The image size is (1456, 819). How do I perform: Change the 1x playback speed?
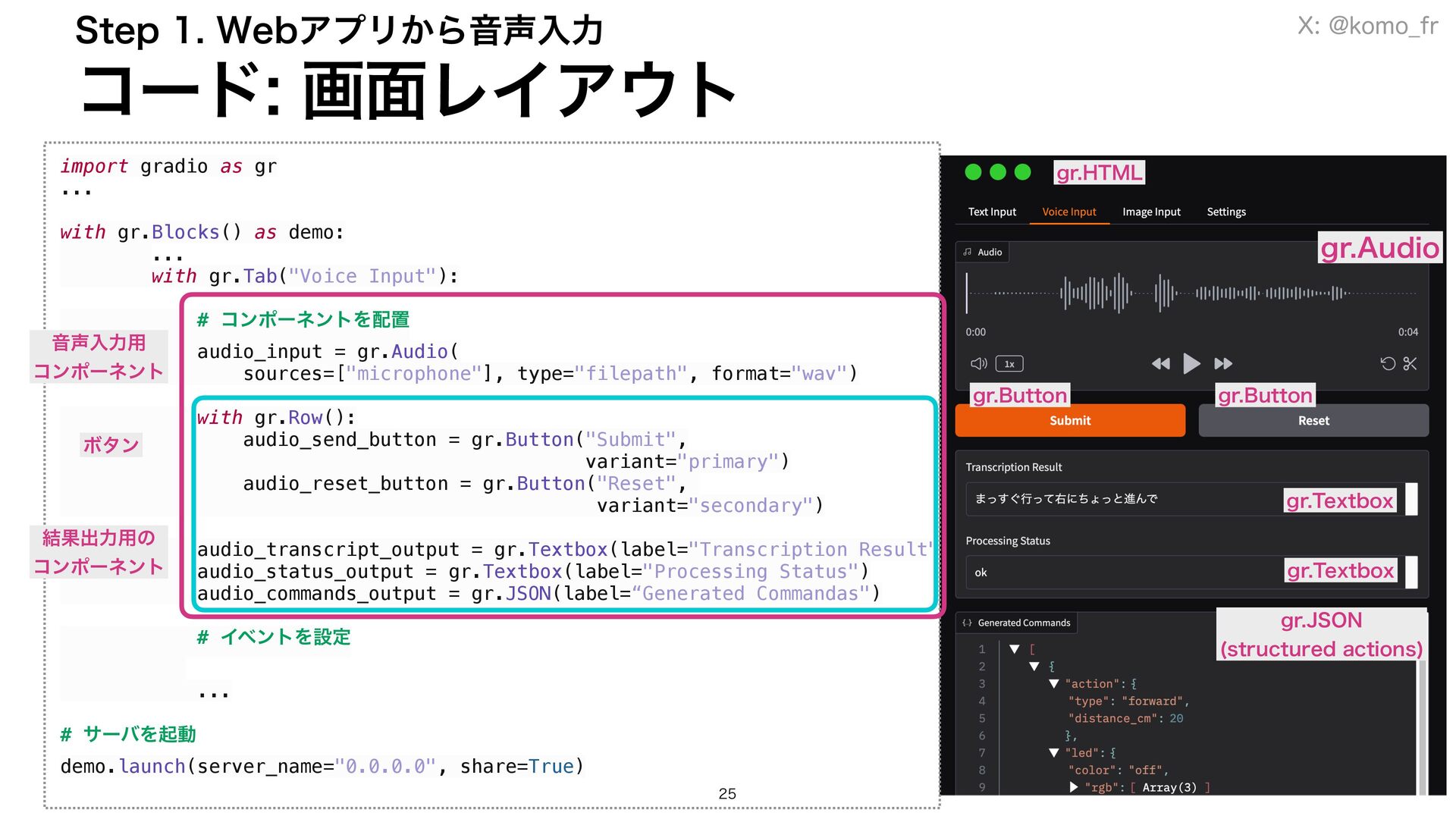1009,364
